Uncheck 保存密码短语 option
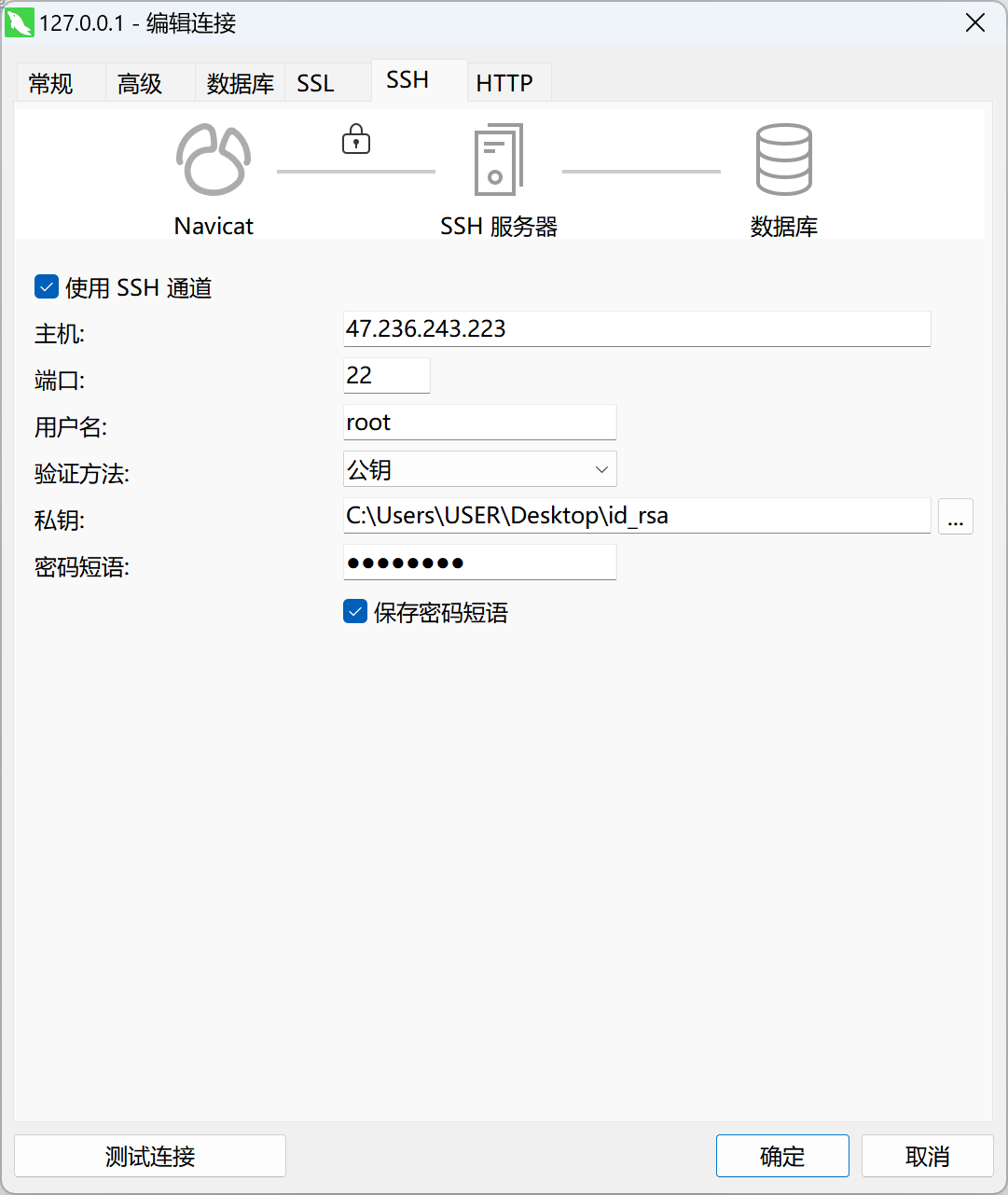The height and width of the screenshot is (1195, 1008). (355, 612)
